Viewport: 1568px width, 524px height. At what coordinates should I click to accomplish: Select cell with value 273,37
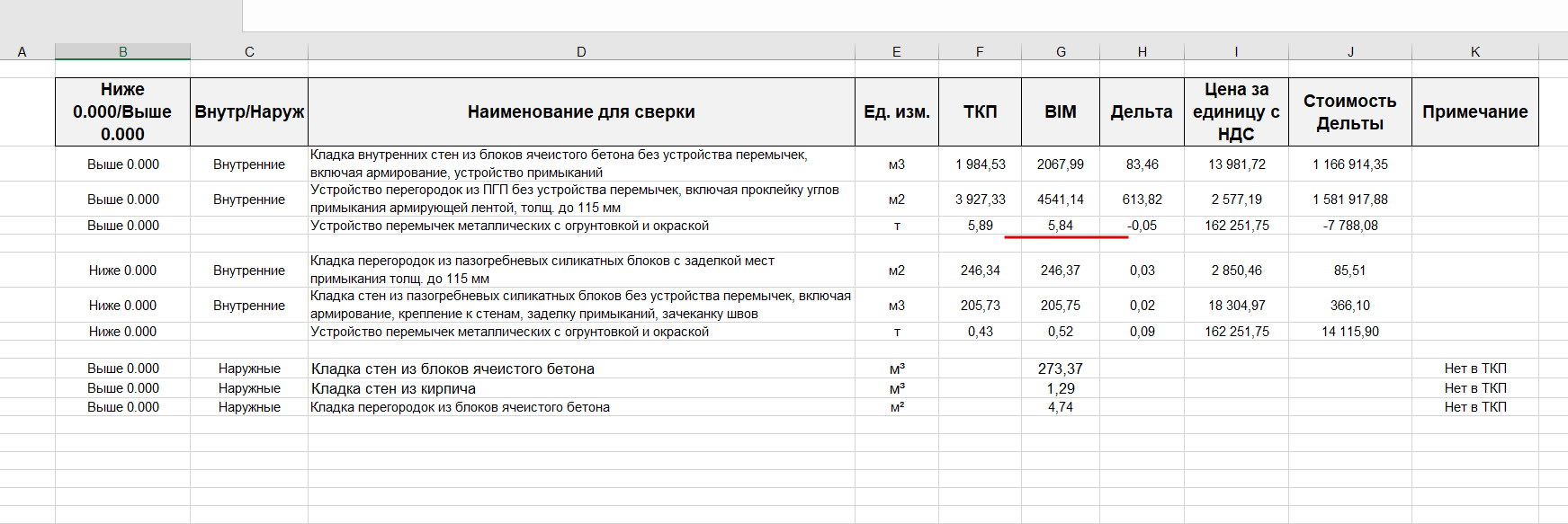click(1061, 369)
